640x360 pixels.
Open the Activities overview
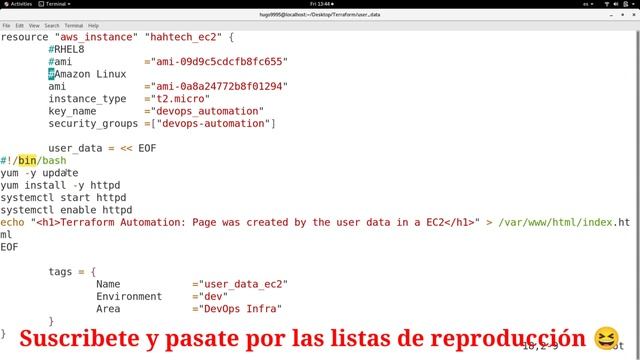18,4
